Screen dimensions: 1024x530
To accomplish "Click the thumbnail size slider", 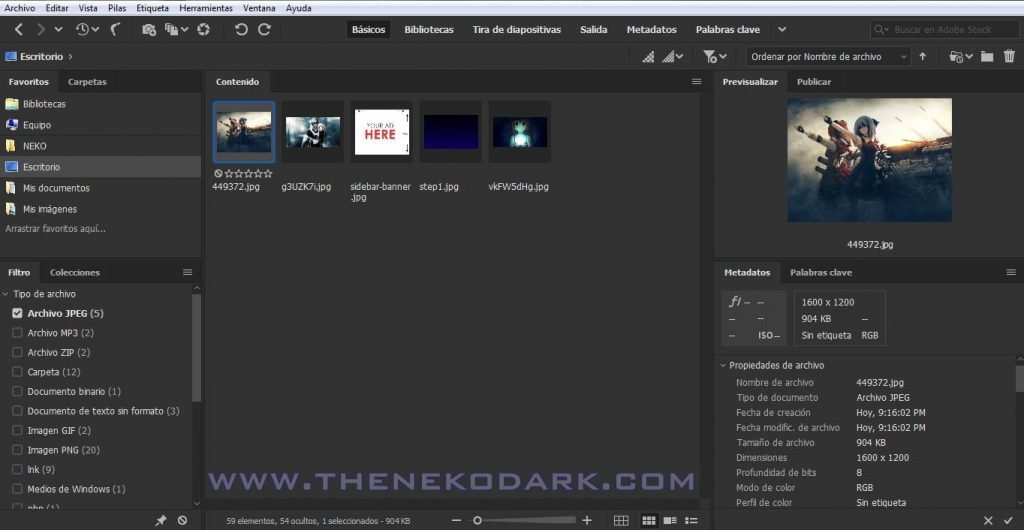I will [x=520, y=520].
